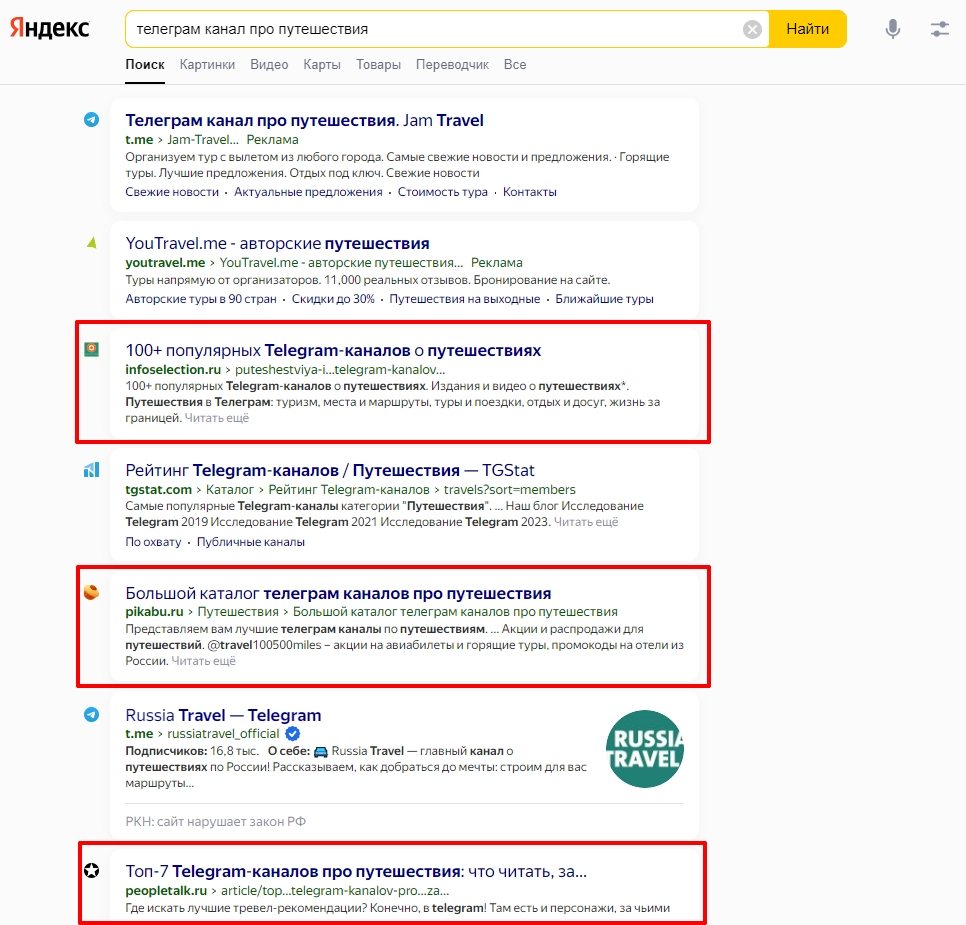
Task: Open Путешествия breadcrumb under pikabu result
Action: (x=238, y=611)
